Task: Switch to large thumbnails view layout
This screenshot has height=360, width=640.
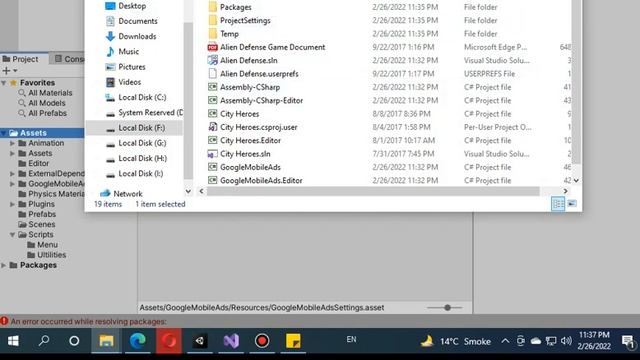Action: [572, 204]
